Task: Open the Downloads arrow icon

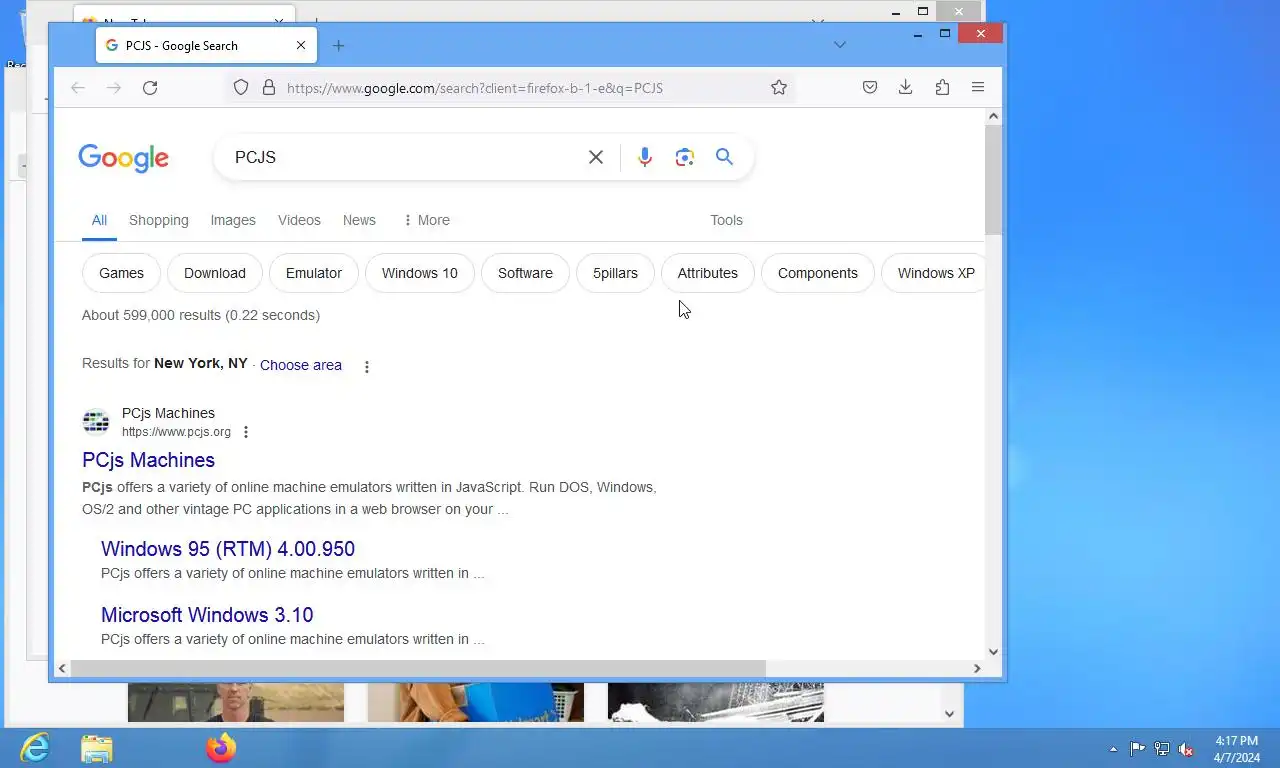Action: point(906,88)
